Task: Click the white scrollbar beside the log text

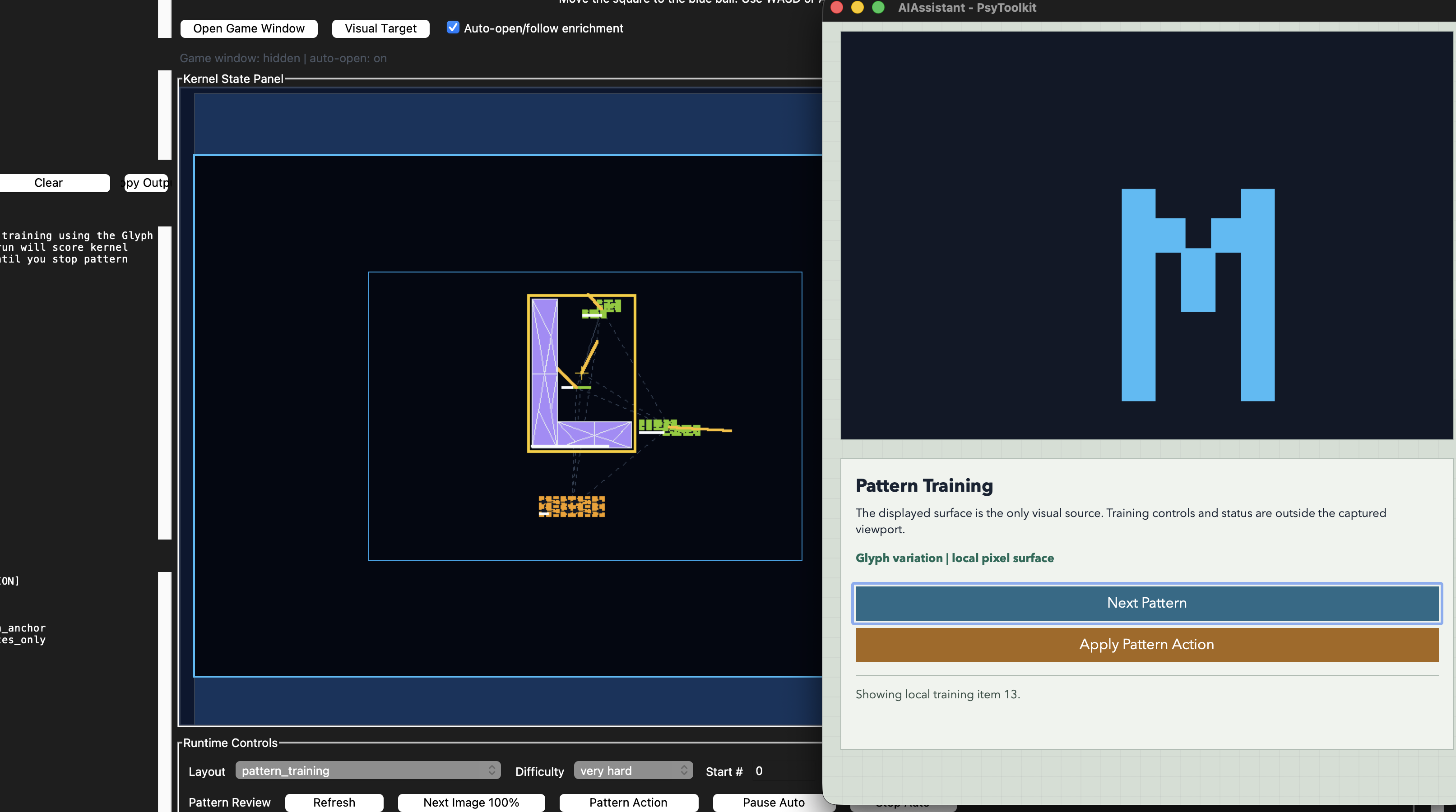Action: [x=164, y=383]
